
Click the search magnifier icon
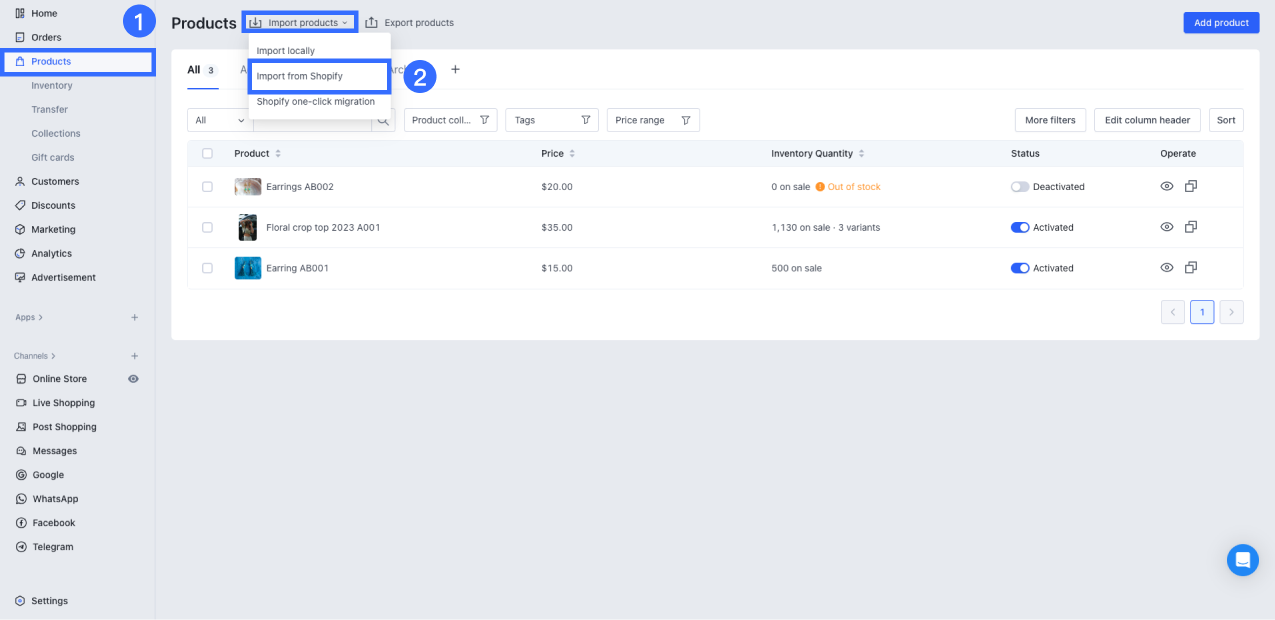tap(382, 120)
